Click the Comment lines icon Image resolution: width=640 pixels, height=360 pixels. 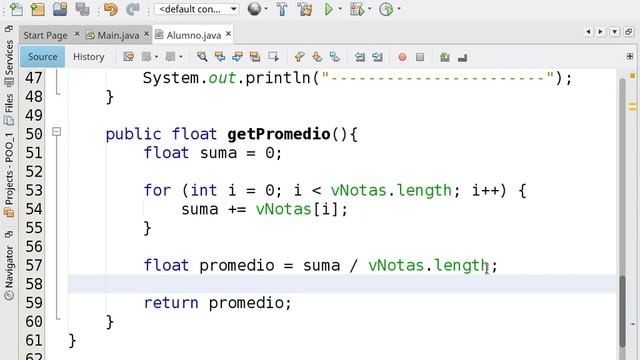444,57
